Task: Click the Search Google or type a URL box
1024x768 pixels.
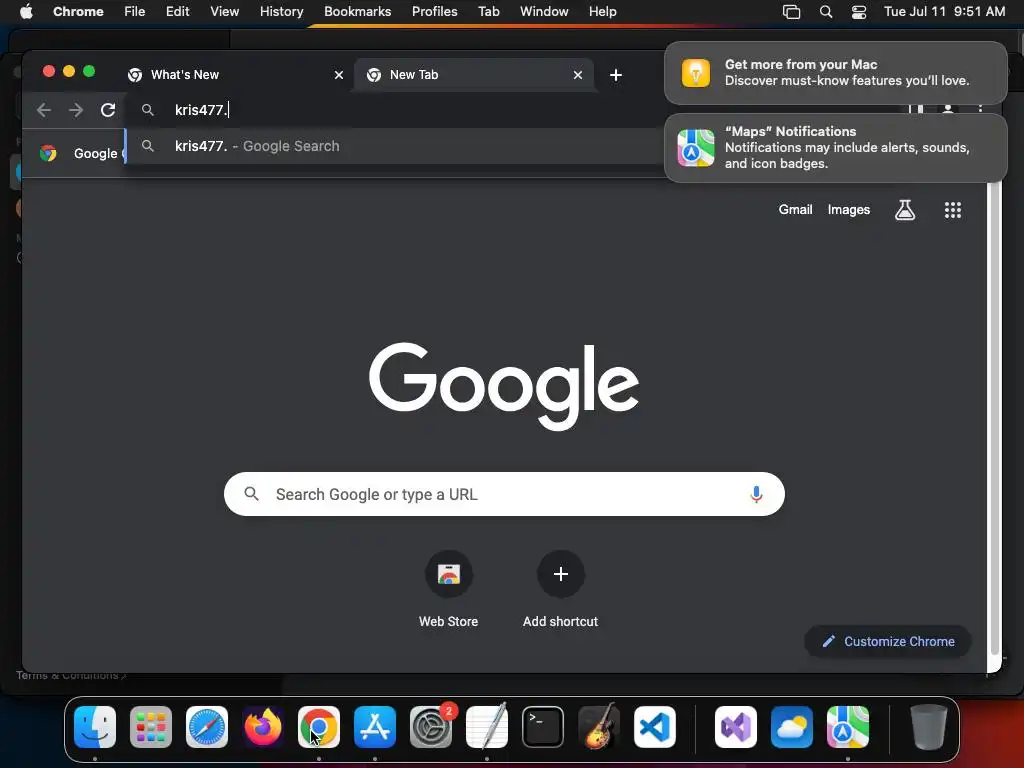Action: pyautogui.click(x=504, y=494)
